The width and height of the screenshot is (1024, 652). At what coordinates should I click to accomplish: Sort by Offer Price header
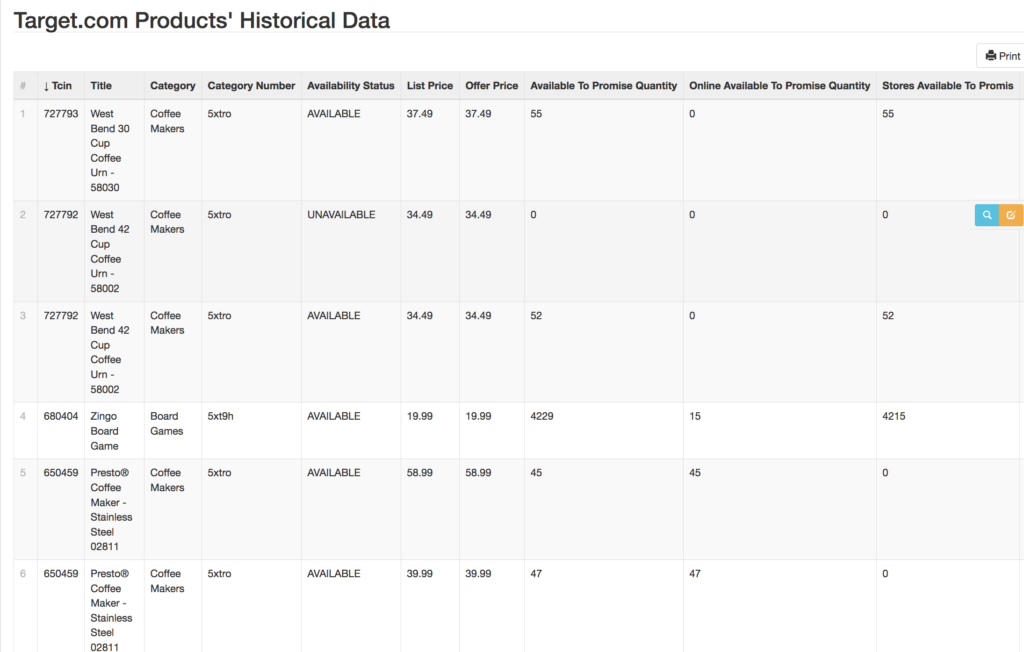tap(491, 86)
